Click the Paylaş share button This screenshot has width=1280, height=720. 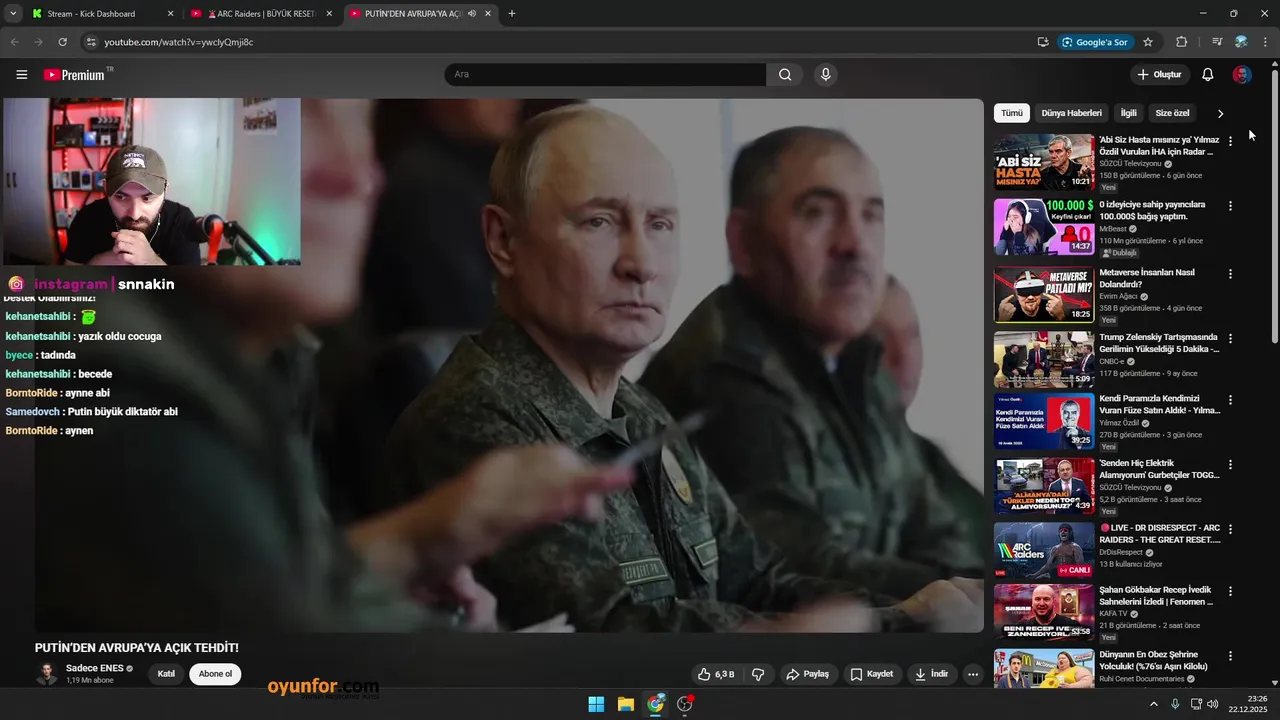tap(808, 674)
